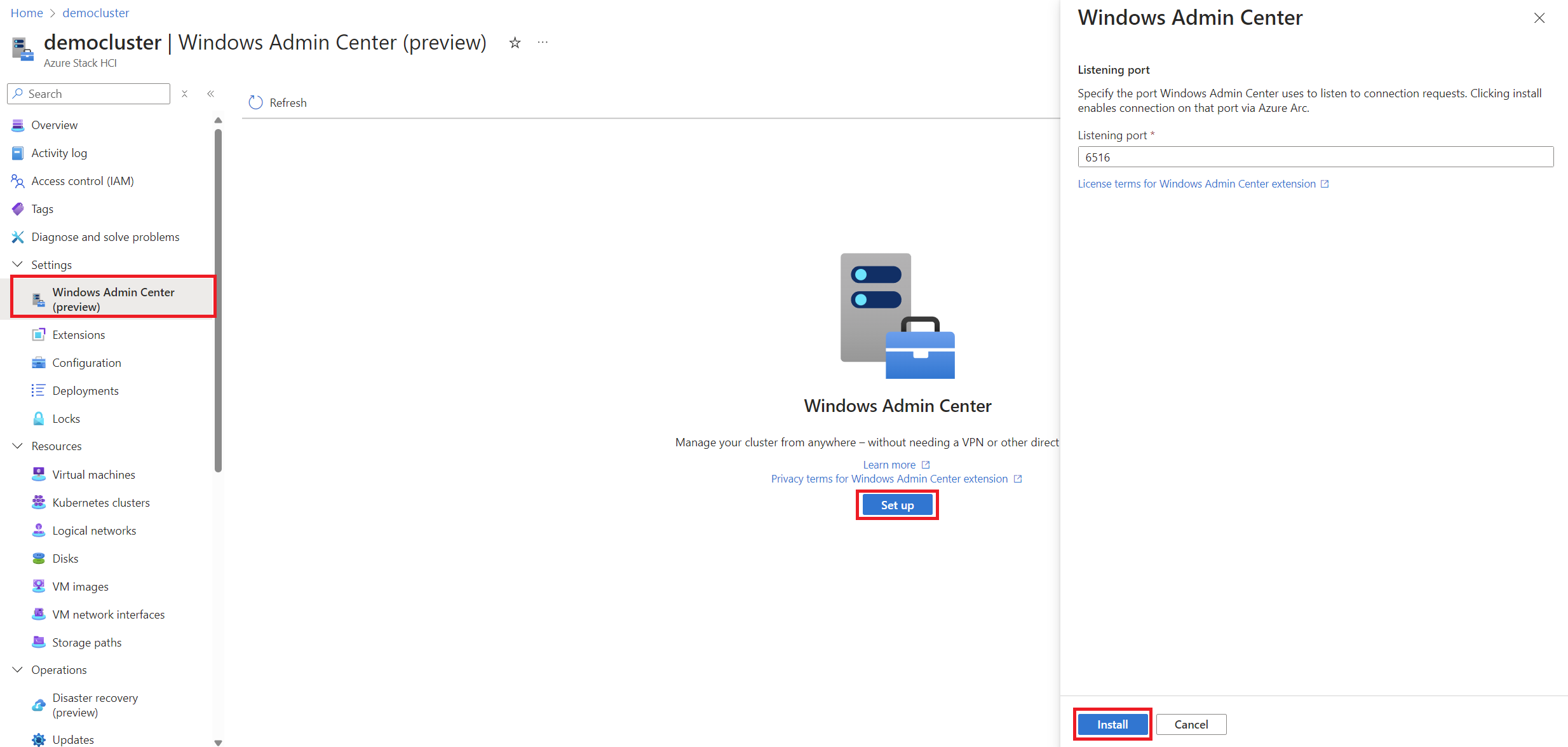Favorite democluster with the star icon

515,43
